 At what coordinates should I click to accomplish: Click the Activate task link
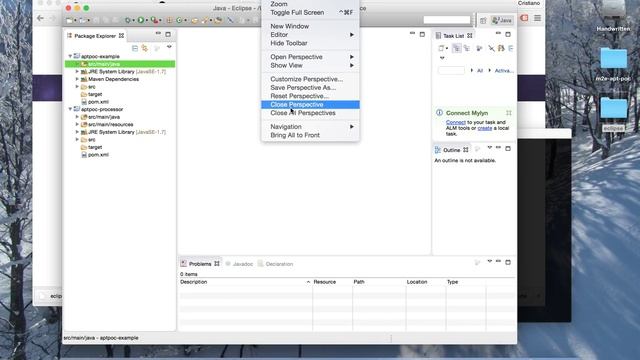504,71
